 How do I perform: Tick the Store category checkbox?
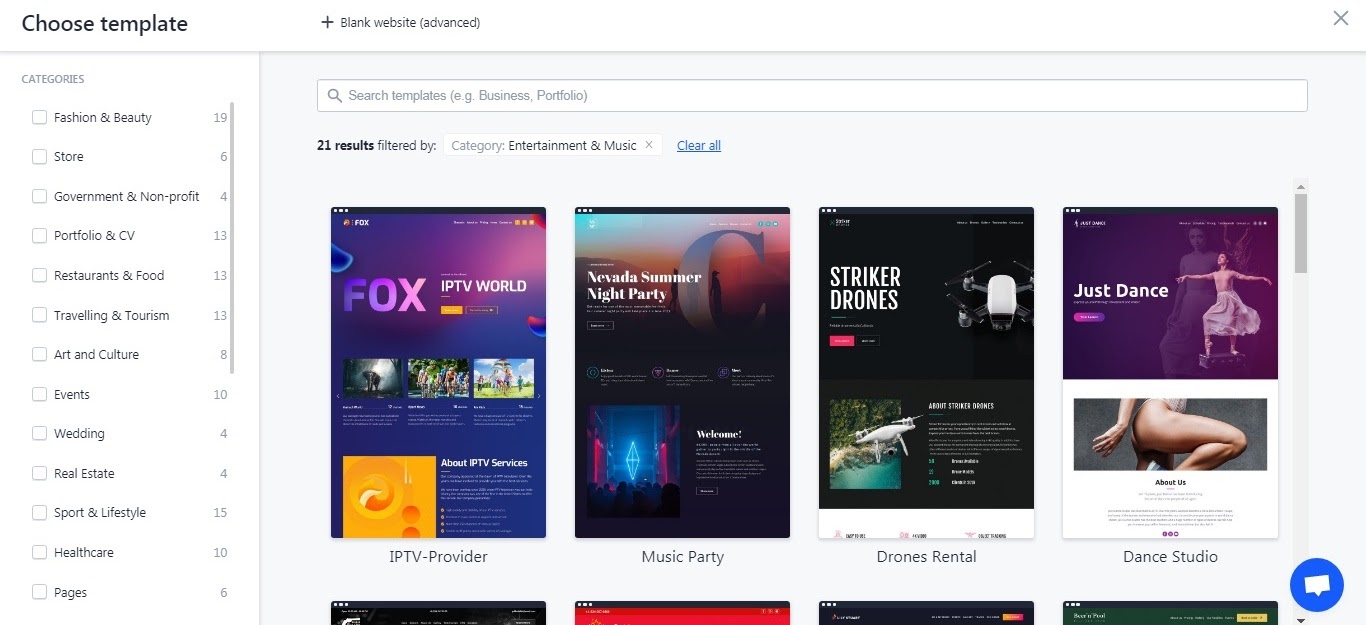(40, 157)
